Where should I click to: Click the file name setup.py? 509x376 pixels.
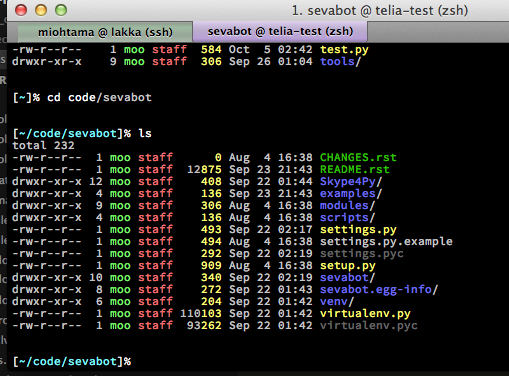click(x=348, y=266)
